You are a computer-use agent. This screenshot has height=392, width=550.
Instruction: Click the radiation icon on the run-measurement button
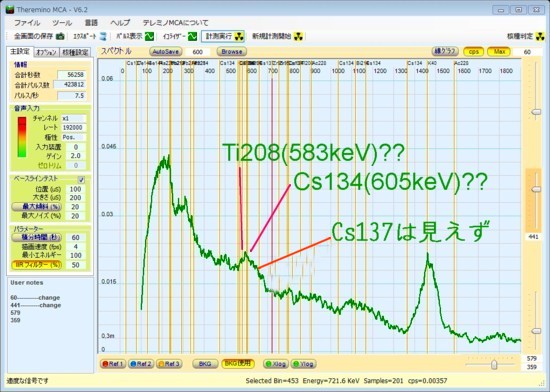[x=239, y=36]
